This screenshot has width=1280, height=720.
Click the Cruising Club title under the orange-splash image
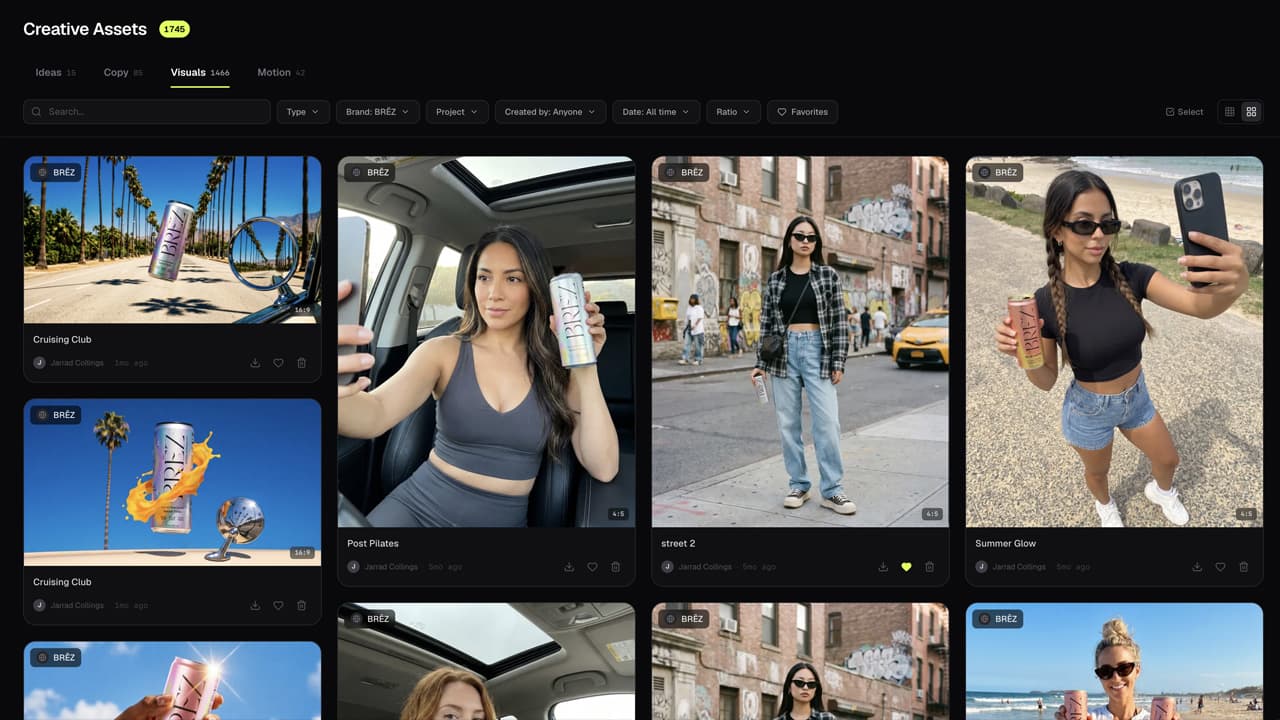(62, 582)
